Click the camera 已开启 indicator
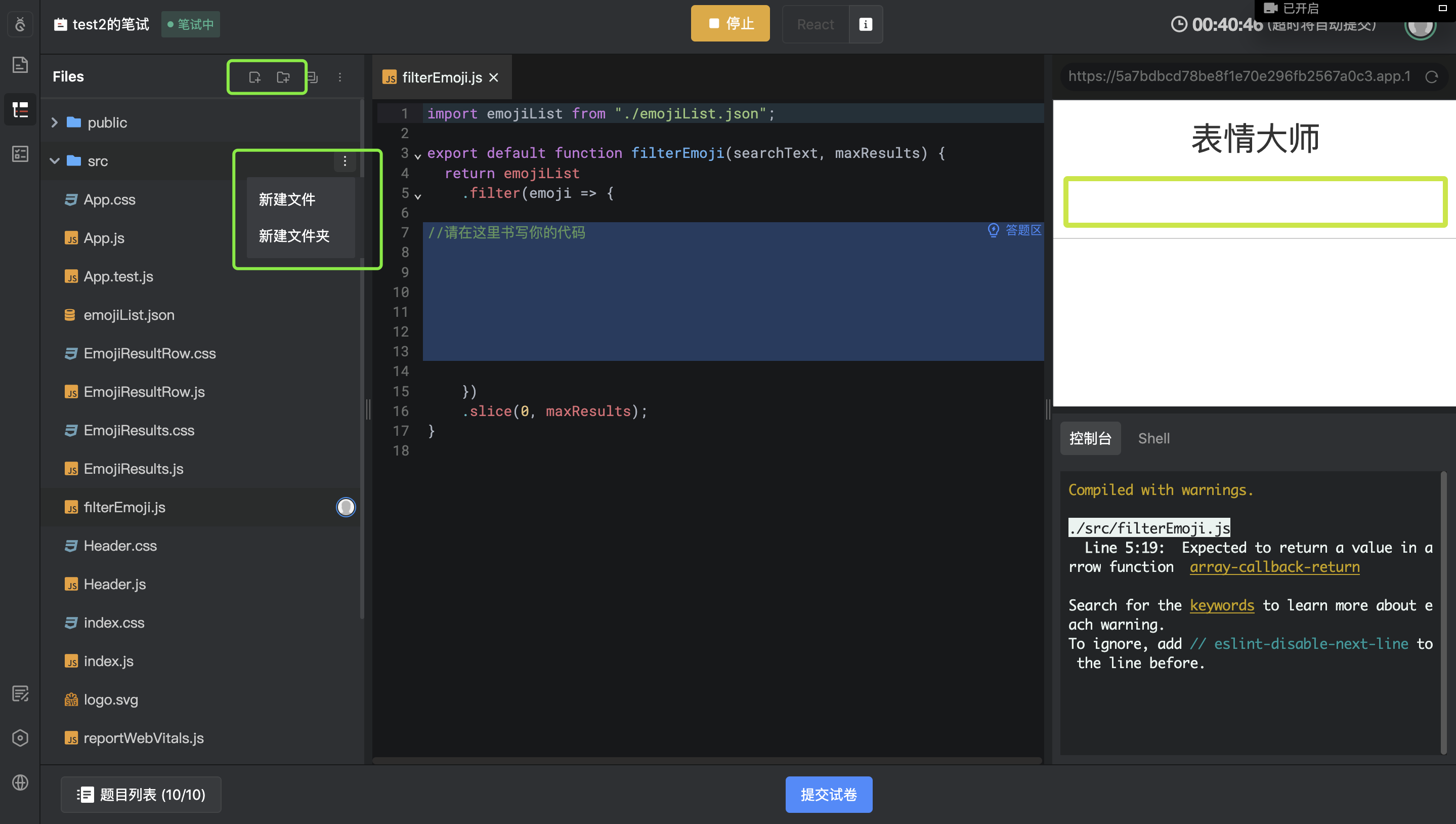Viewport: 1456px width, 824px height. [x=1293, y=8]
